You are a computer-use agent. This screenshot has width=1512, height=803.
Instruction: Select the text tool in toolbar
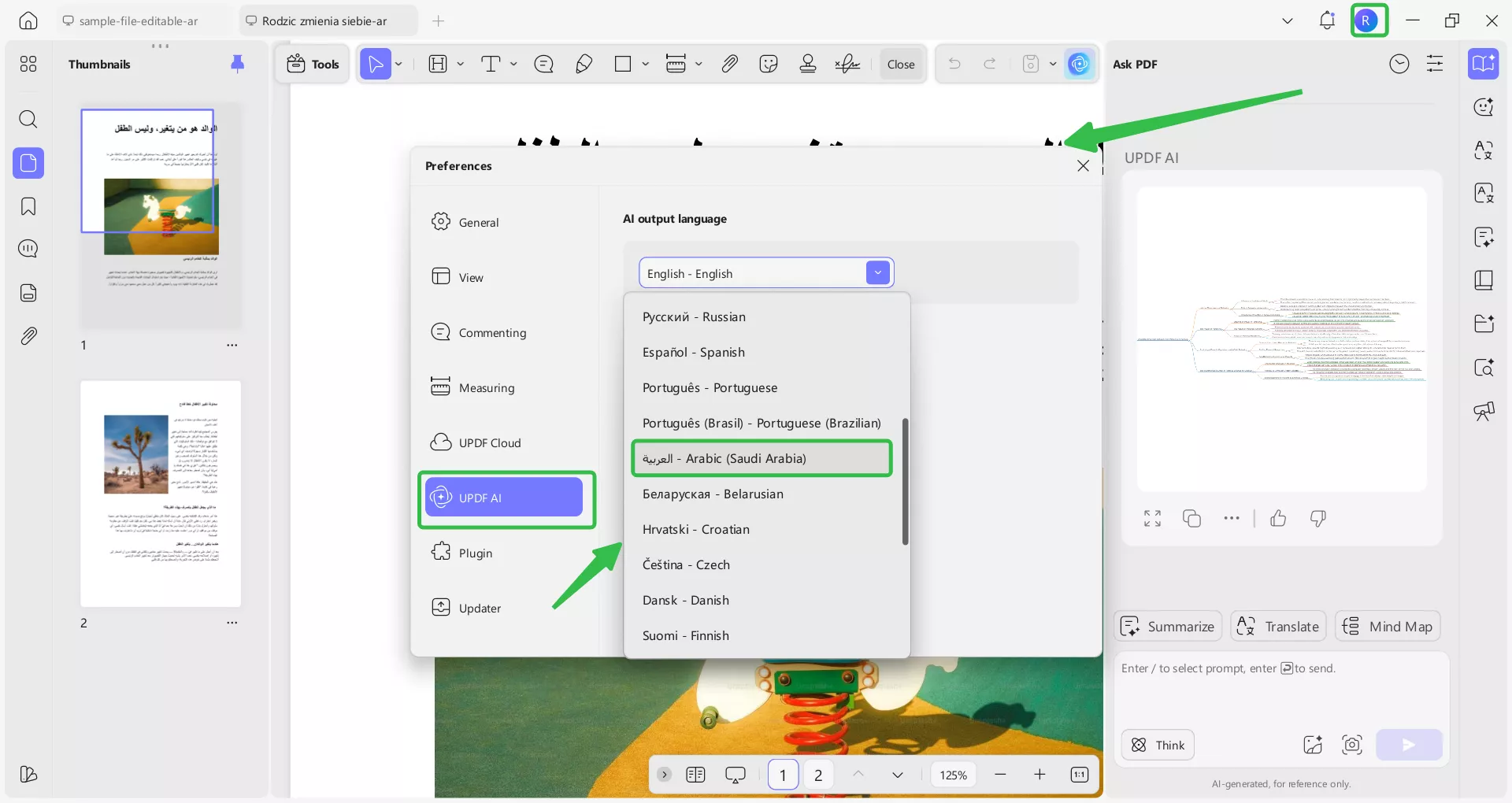pos(491,64)
